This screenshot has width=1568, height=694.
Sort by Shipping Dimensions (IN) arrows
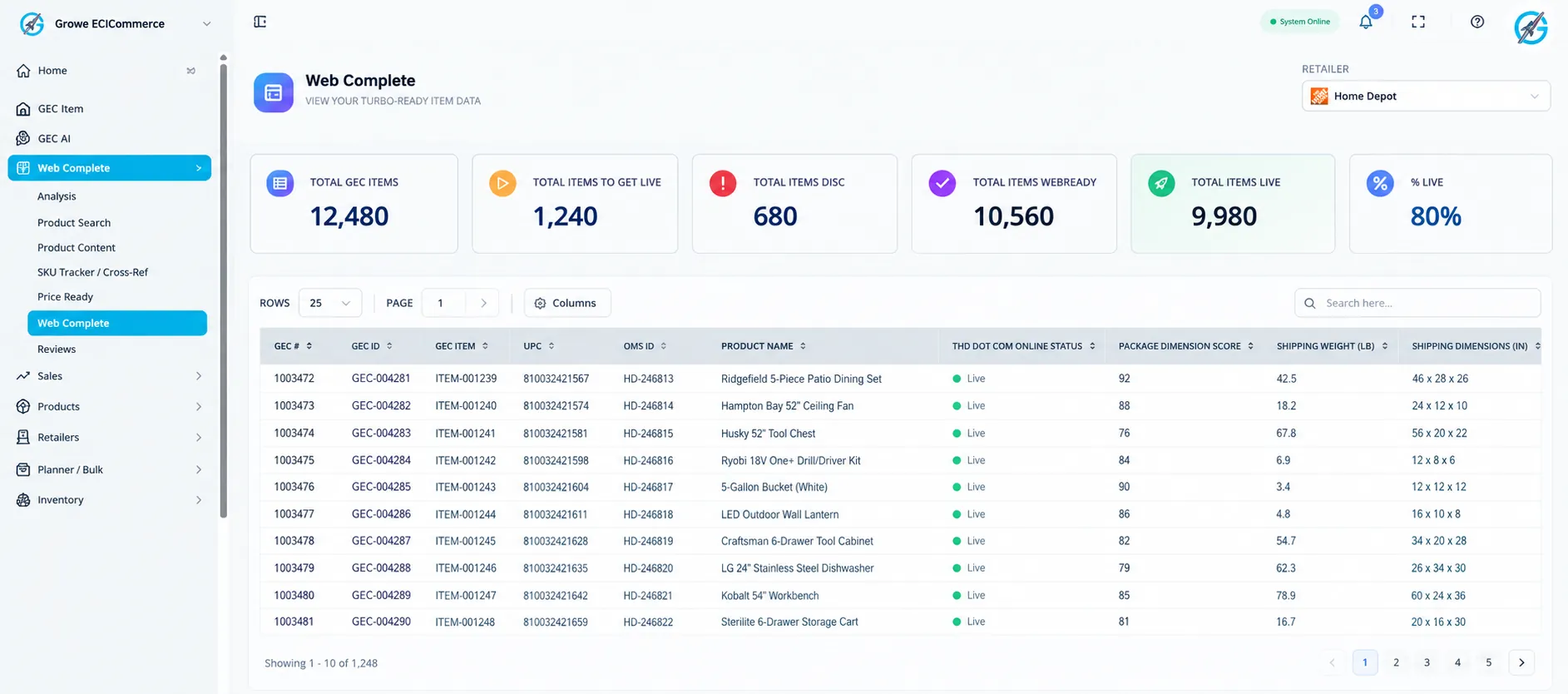(x=1537, y=346)
